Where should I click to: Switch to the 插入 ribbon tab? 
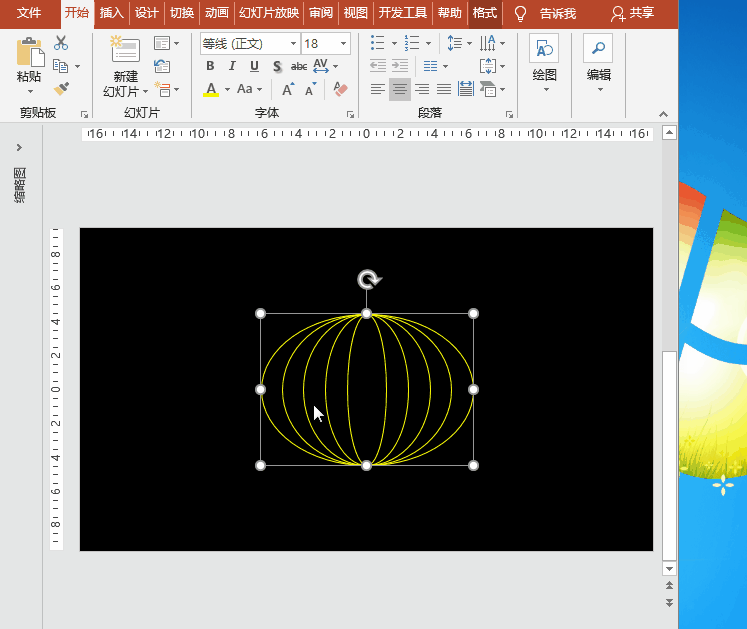coord(112,13)
